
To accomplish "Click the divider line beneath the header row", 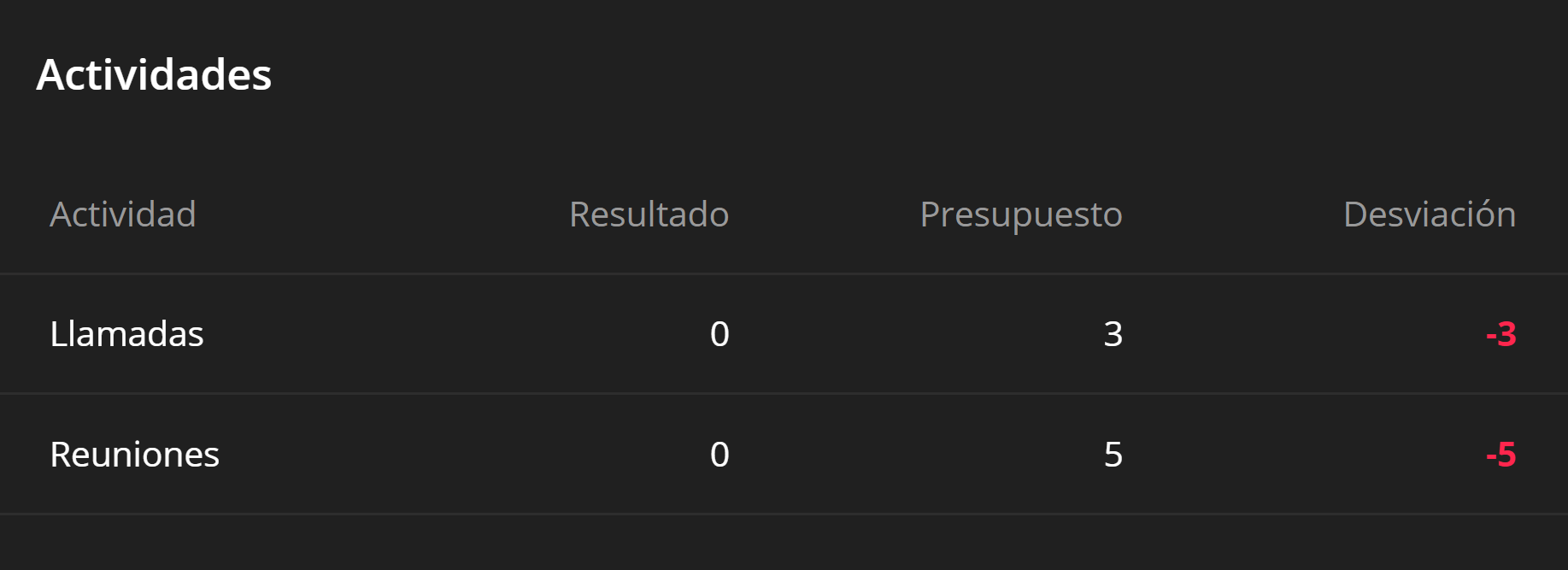I will pos(784,273).
